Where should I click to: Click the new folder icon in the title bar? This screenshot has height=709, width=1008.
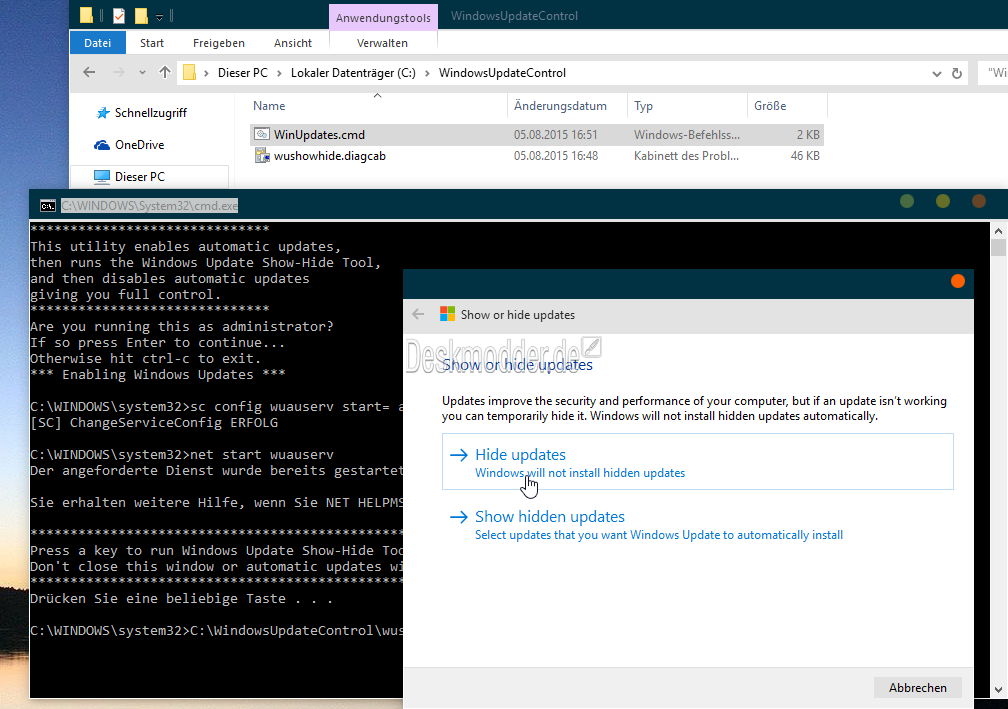click(141, 15)
